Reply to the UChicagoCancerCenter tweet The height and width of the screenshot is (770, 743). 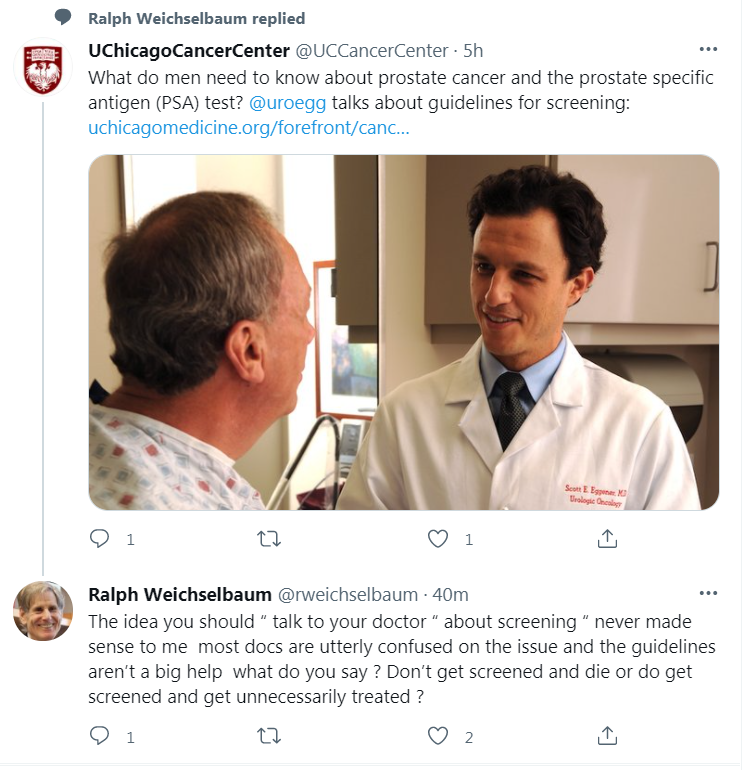tap(100, 539)
